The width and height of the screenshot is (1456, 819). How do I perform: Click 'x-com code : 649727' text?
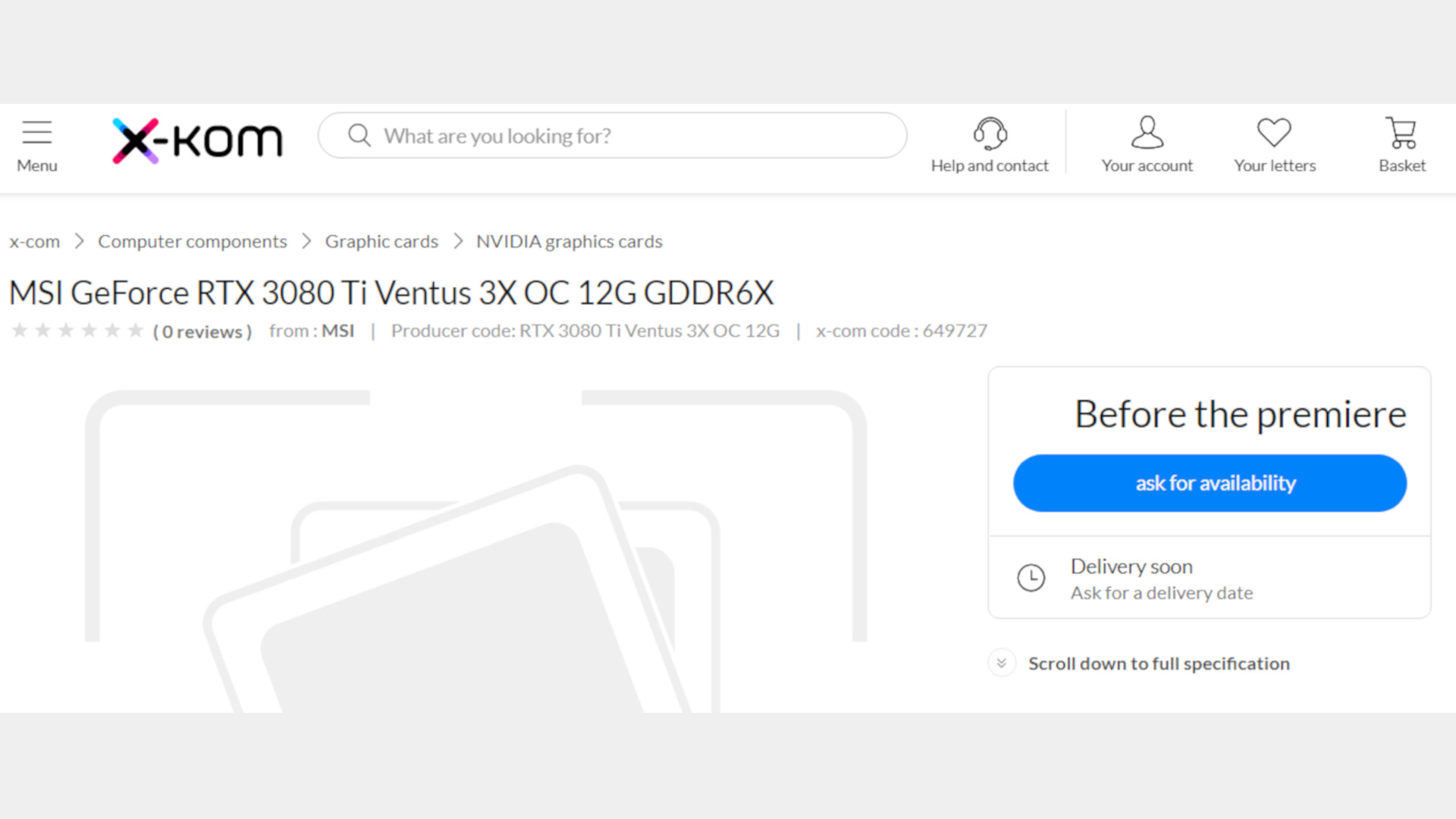(902, 331)
